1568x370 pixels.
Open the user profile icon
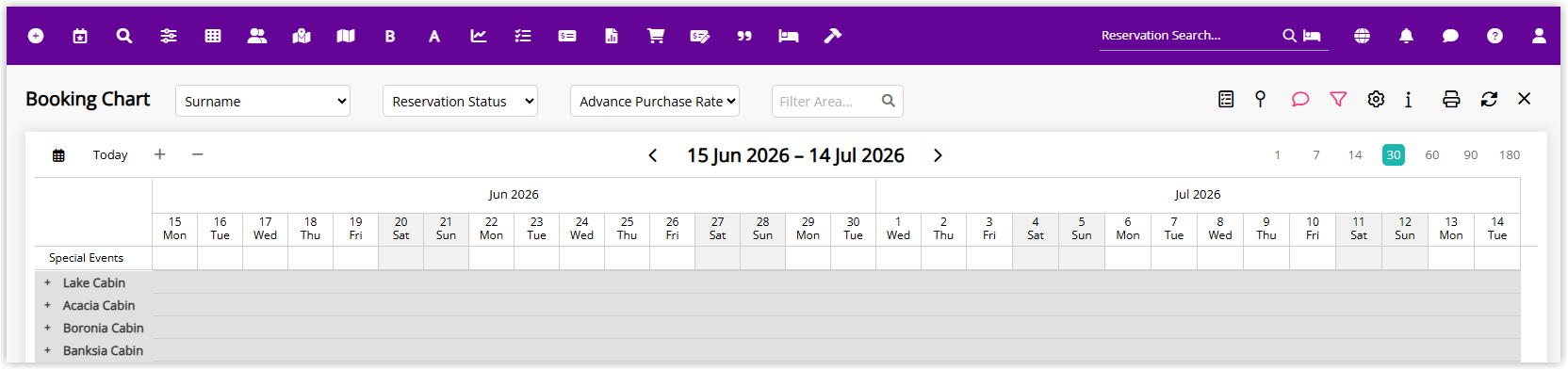(1539, 36)
